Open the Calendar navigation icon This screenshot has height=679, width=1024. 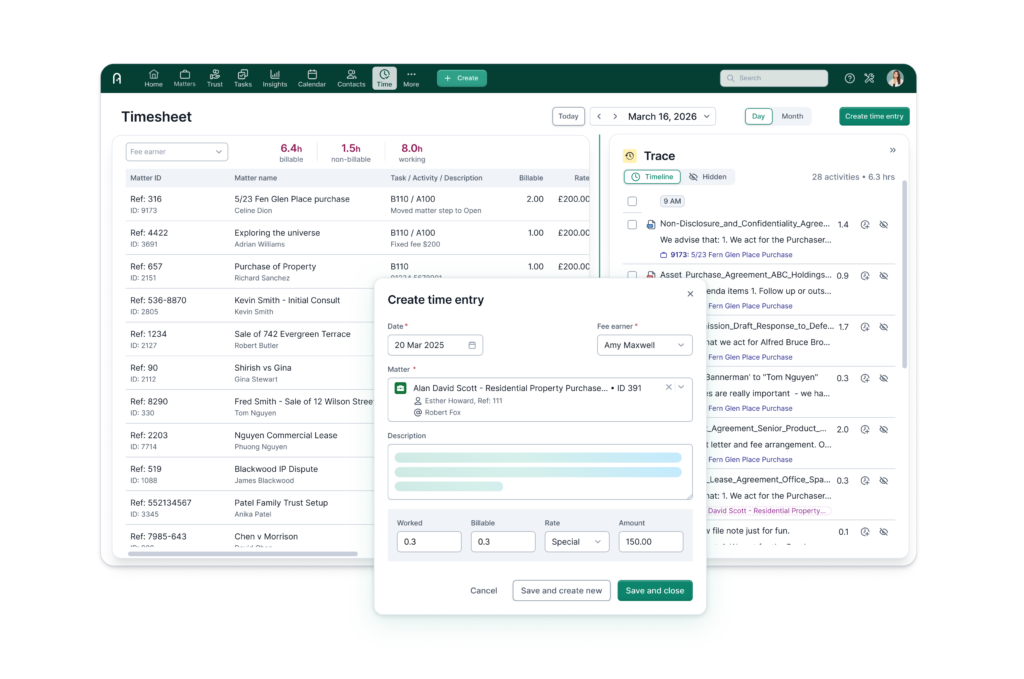point(312,78)
